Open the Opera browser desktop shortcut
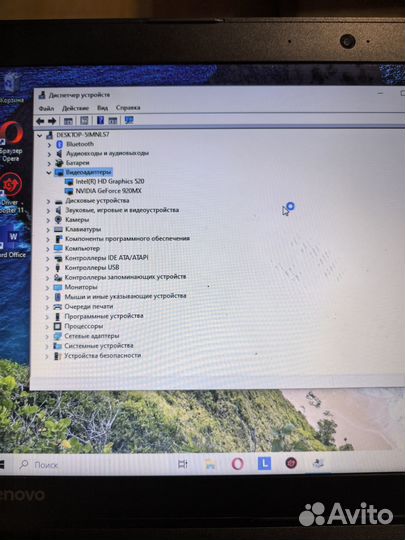Viewport: 405px width, 540px height. point(11,142)
